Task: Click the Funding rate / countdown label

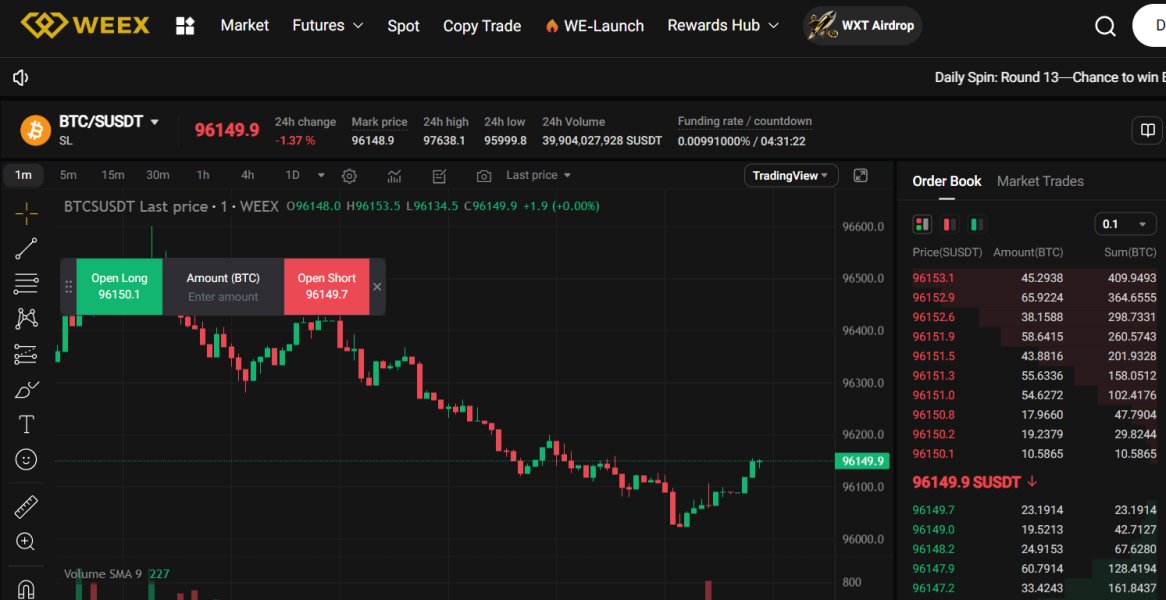Action: tap(744, 121)
